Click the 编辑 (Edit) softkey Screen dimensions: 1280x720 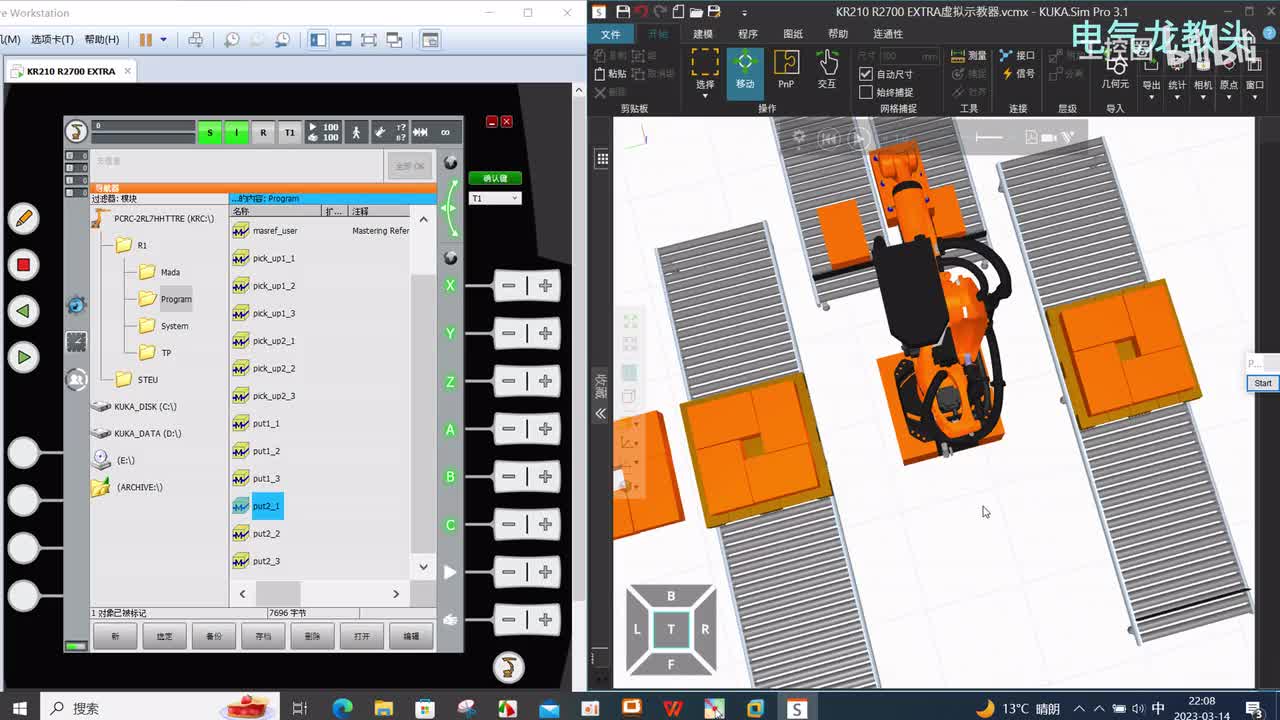(x=411, y=636)
